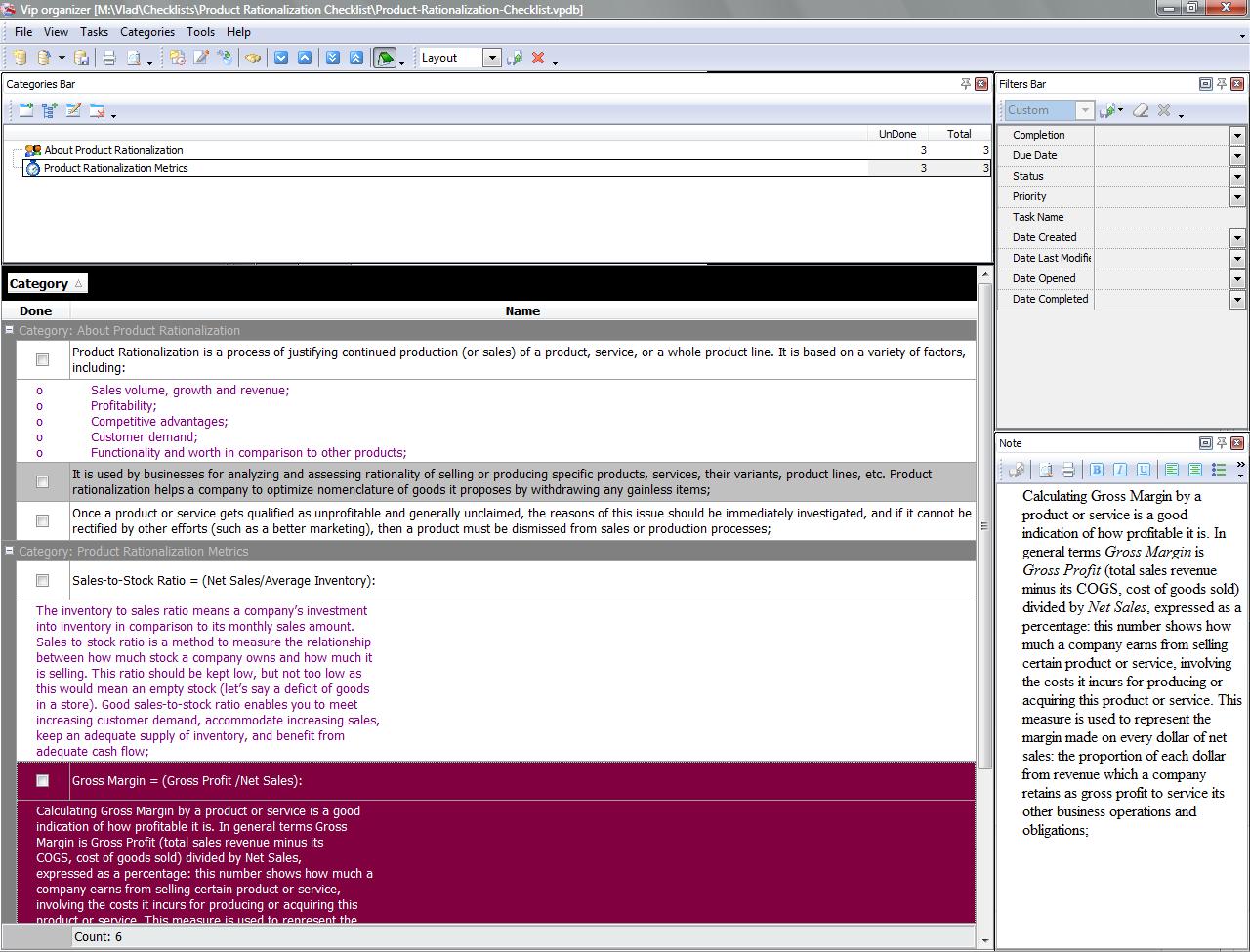Viewport: 1250px width, 952px height.
Task: Open the Tasks menu
Action: point(94,32)
